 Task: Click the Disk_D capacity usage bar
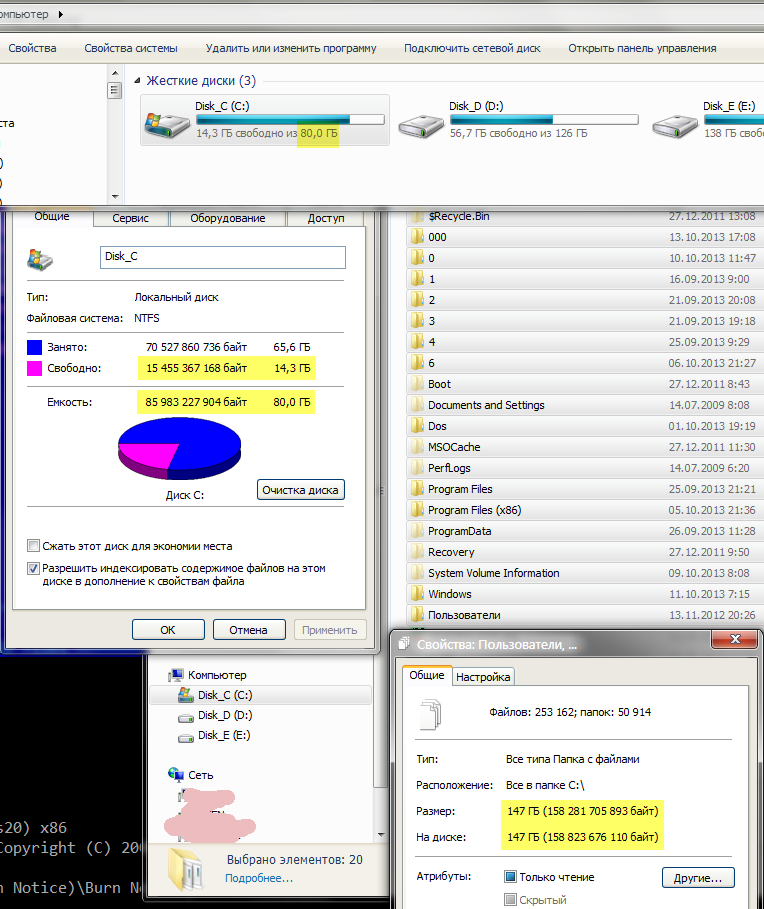tap(544, 119)
